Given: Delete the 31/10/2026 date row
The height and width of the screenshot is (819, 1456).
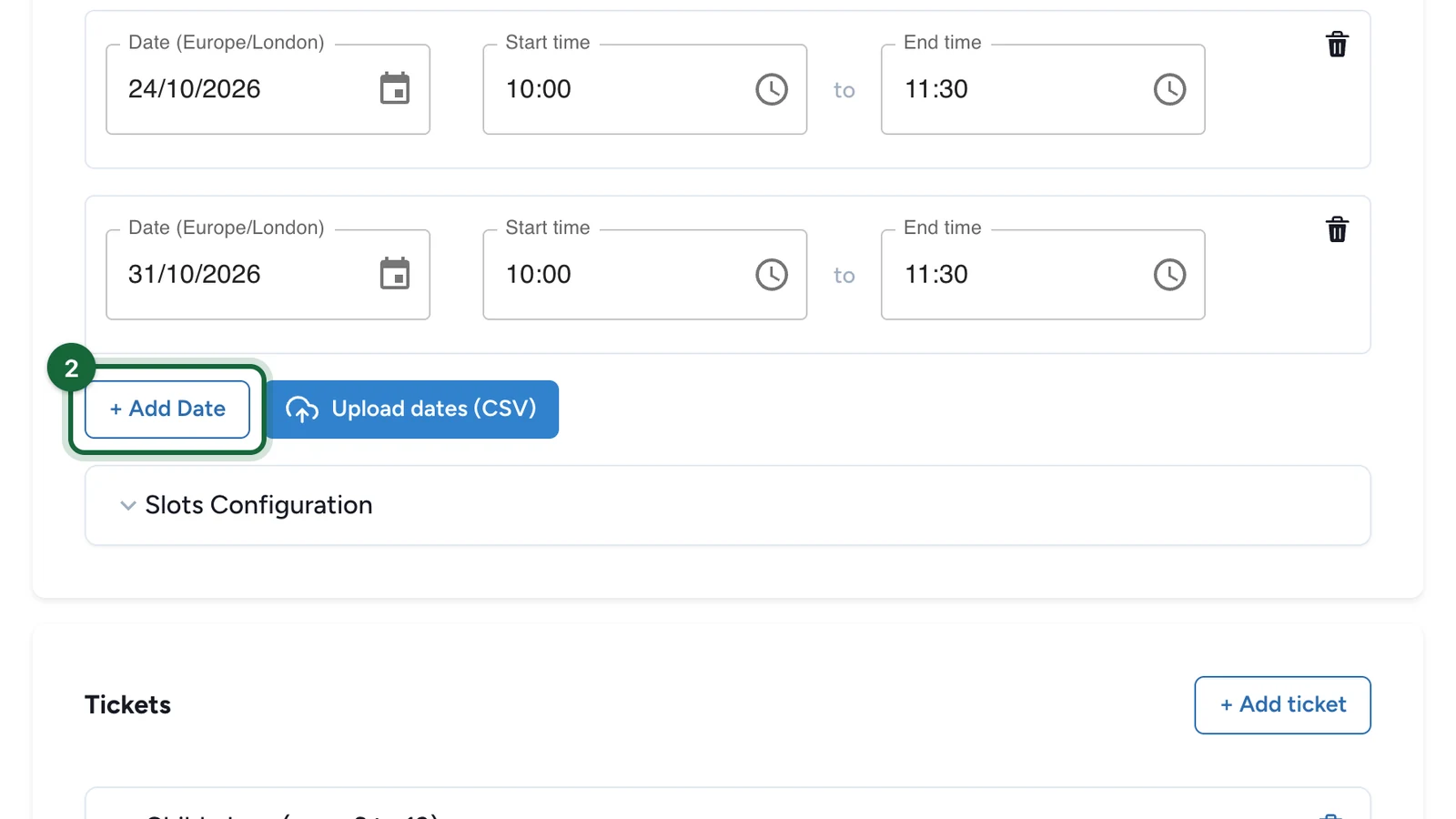Looking at the screenshot, I should [x=1337, y=229].
